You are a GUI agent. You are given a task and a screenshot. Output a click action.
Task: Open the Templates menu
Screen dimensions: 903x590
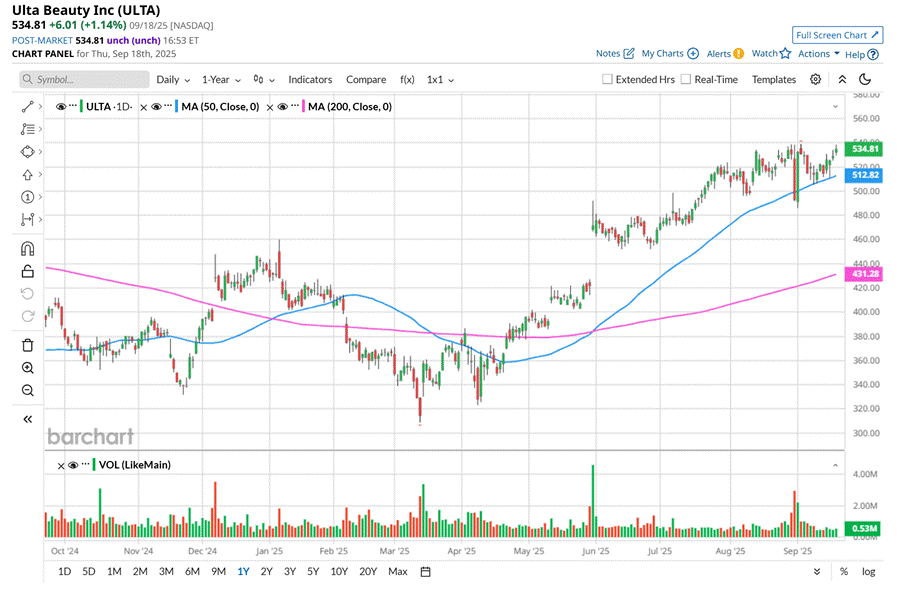pyautogui.click(x=773, y=80)
